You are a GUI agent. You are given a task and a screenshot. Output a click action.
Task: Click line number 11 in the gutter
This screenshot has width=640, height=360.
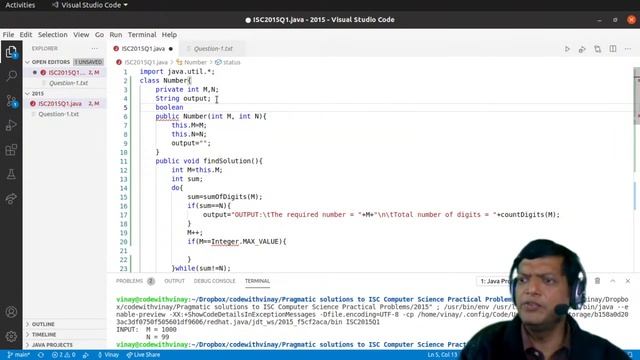(124, 161)
